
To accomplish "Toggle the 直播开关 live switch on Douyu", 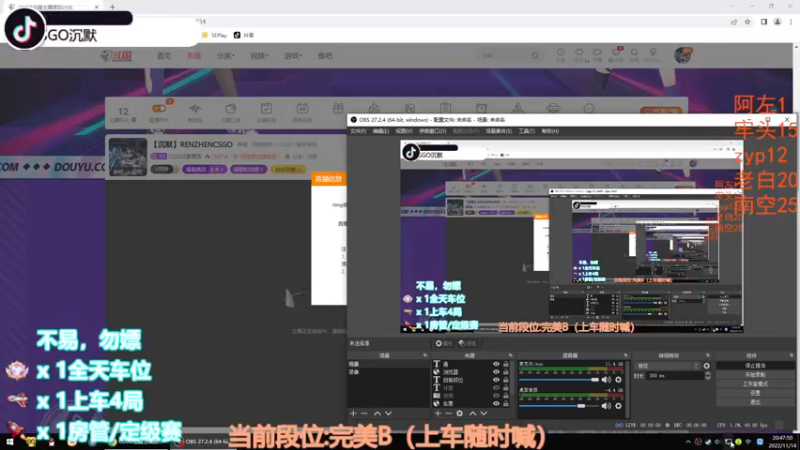I will [159, 108].
